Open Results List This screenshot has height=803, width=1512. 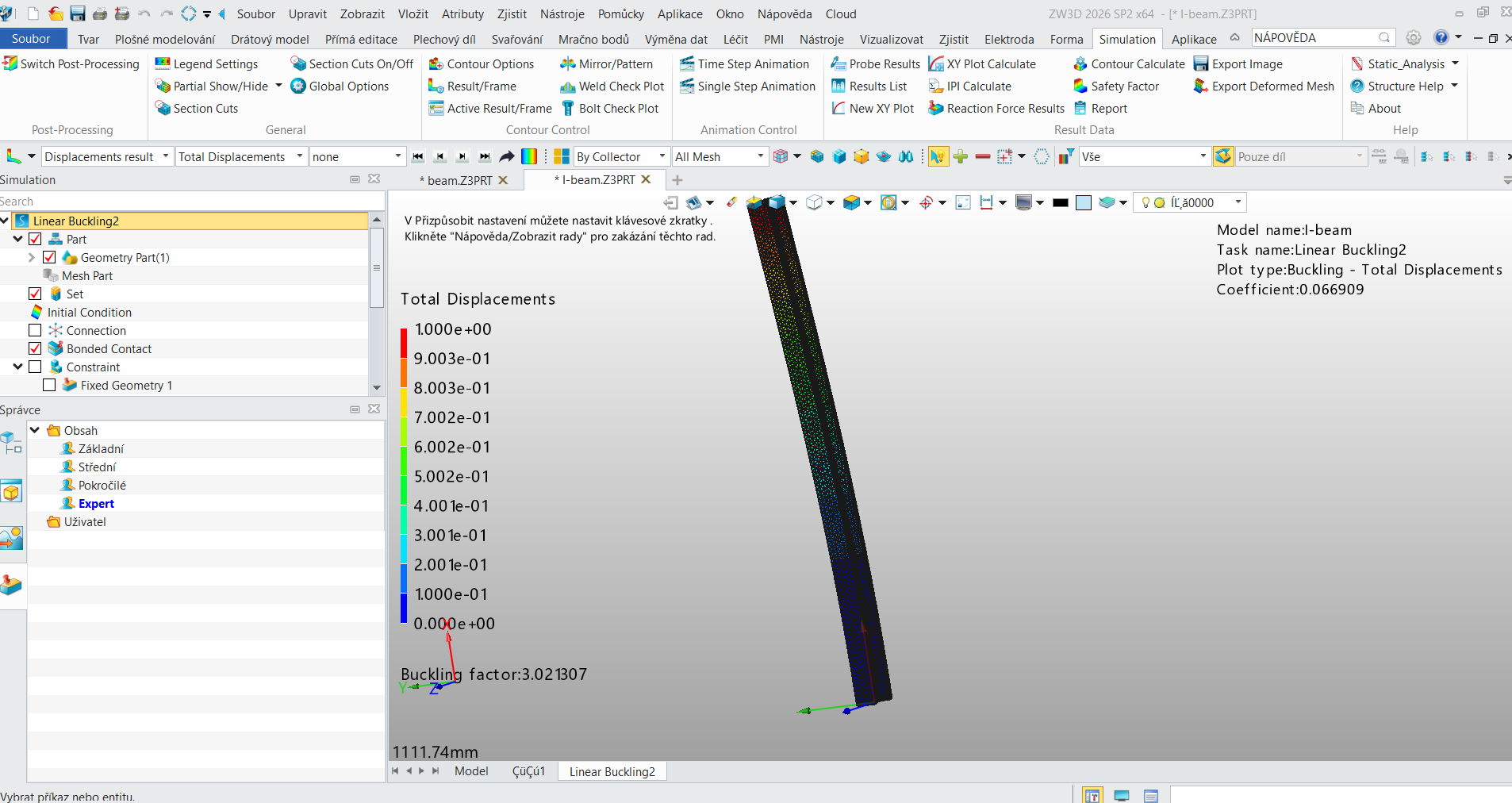click(x=869, y=86)
